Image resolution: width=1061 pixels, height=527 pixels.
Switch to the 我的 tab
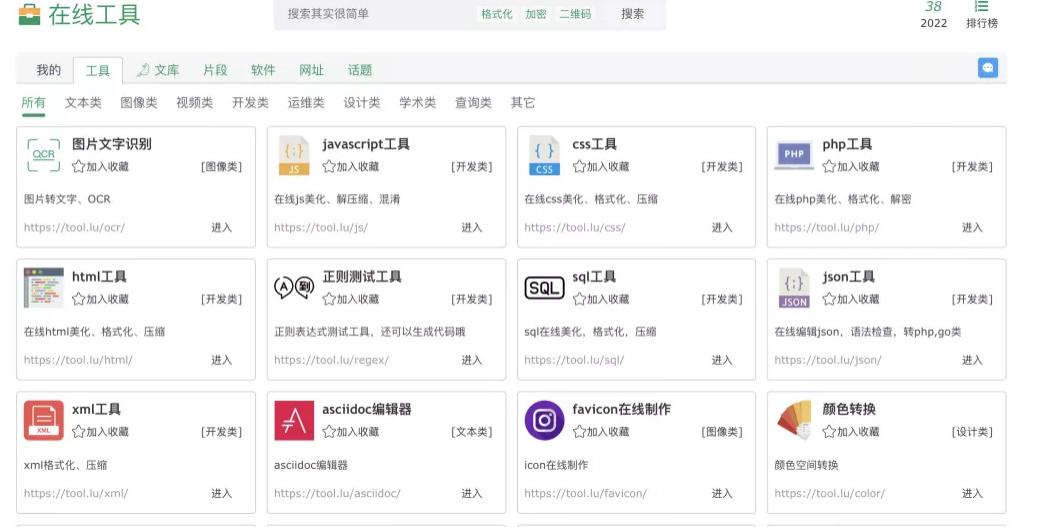[x=49, y=70]
